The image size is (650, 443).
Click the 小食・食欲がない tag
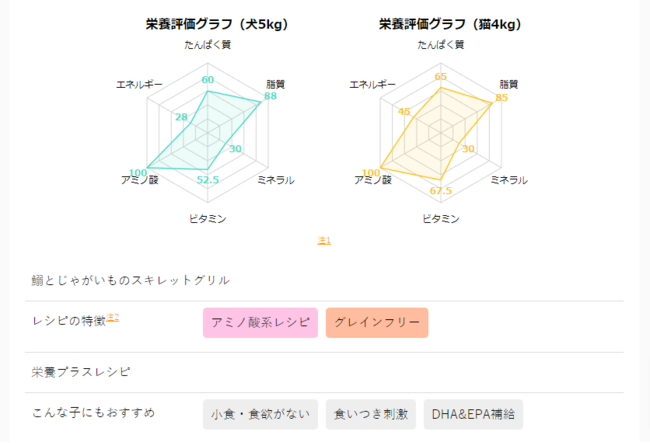coord(260,413)
